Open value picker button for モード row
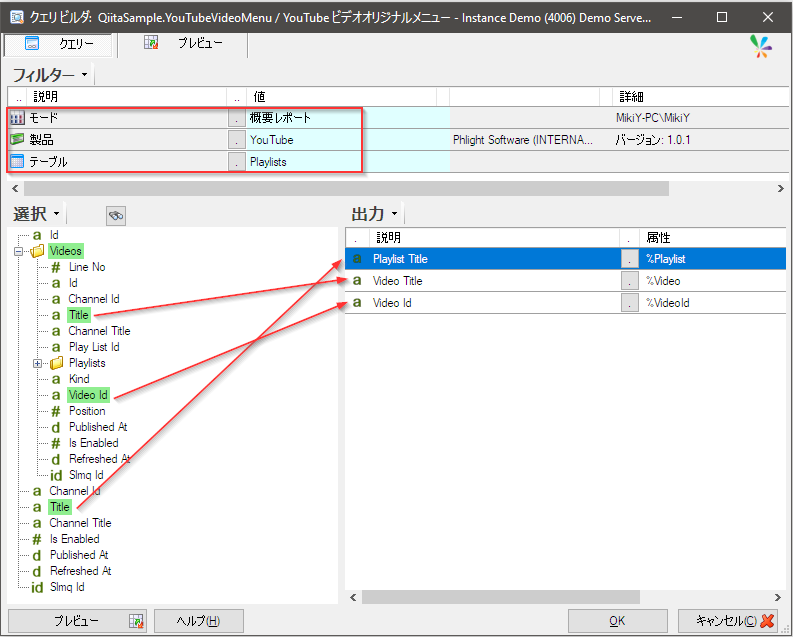The width and height of the screenshot is (793, 637). point(236,118)
